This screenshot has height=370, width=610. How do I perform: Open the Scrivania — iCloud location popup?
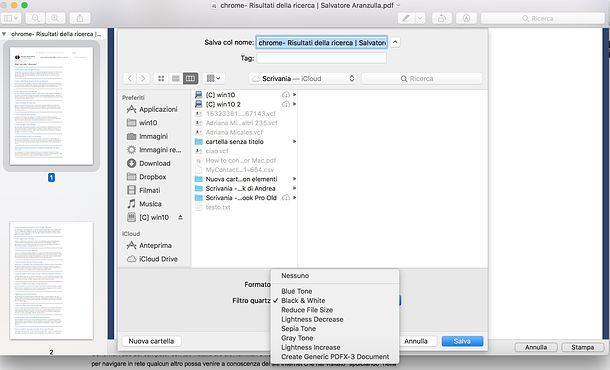click(303, 79)
